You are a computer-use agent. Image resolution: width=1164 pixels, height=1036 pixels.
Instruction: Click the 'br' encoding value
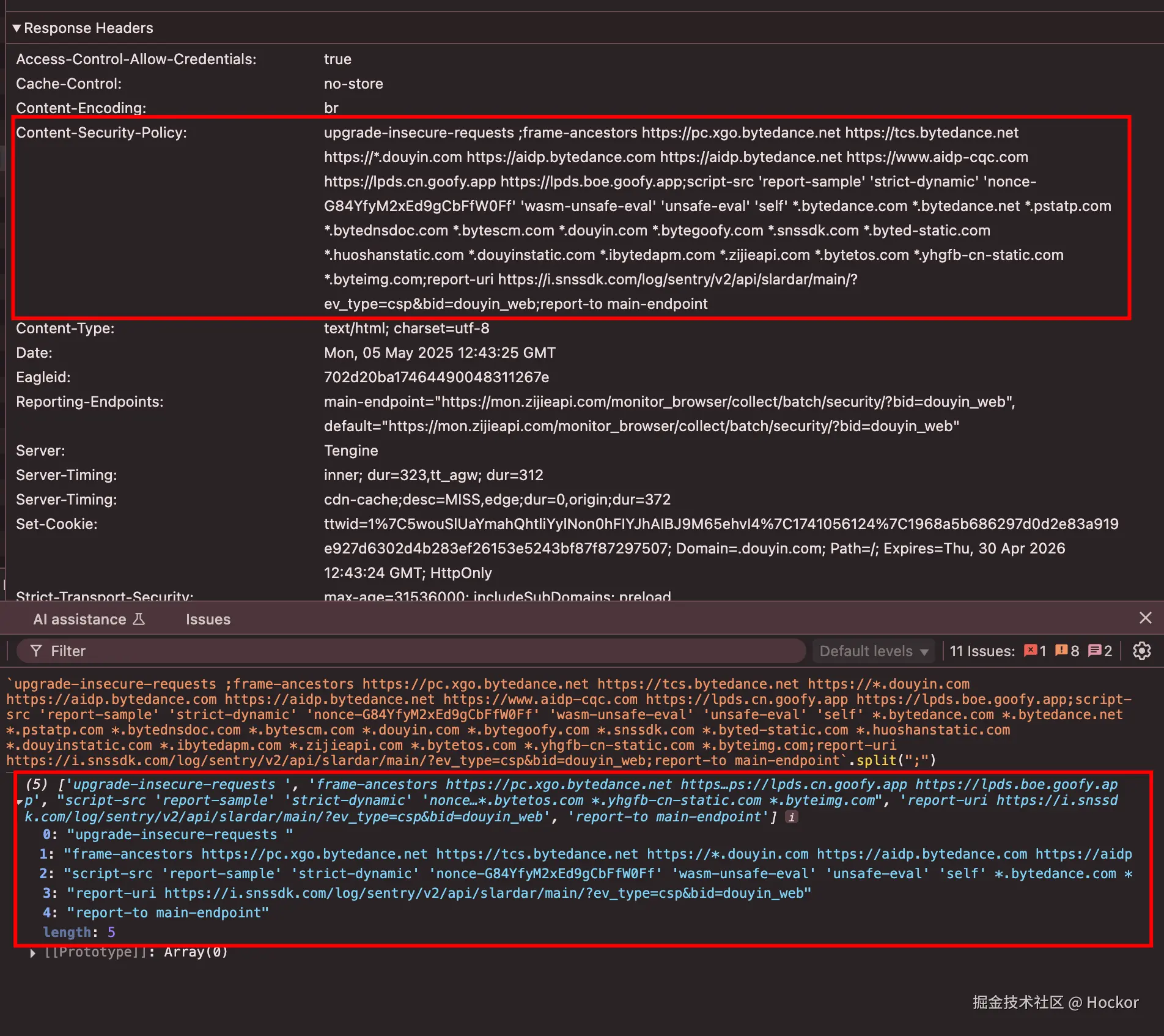pyautogui.click(x=331, y=108)
